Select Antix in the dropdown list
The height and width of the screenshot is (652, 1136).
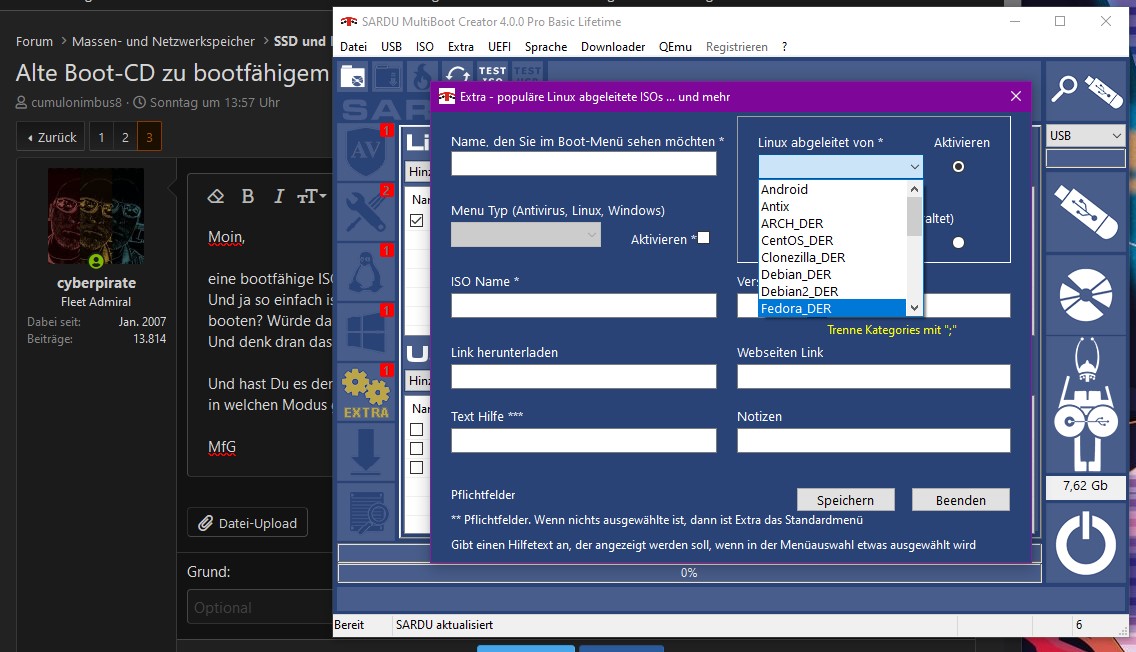click(832, 206)
